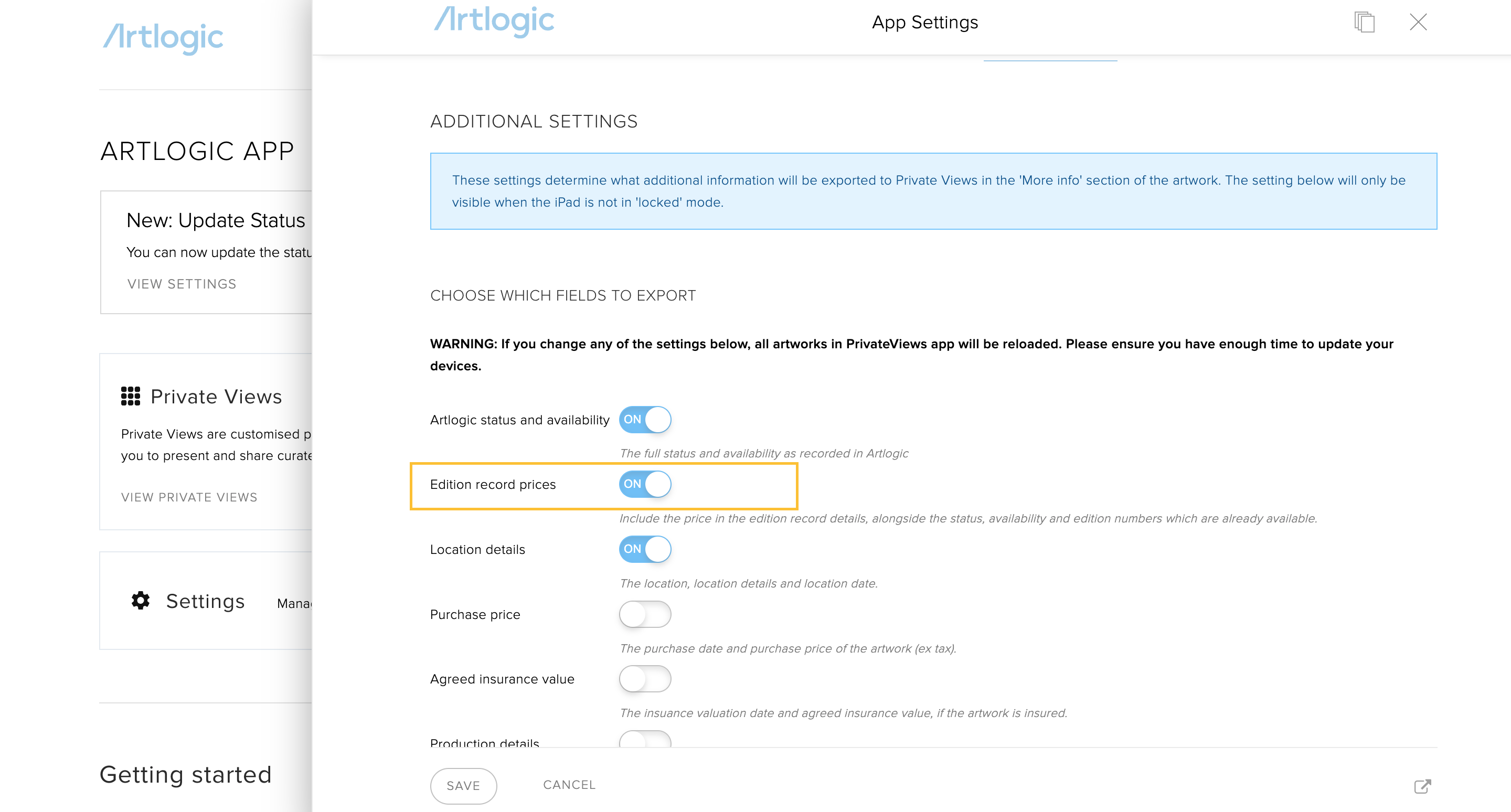
Task: Disable the Edition record prices toggle
Action: click(x=645, y=484)
